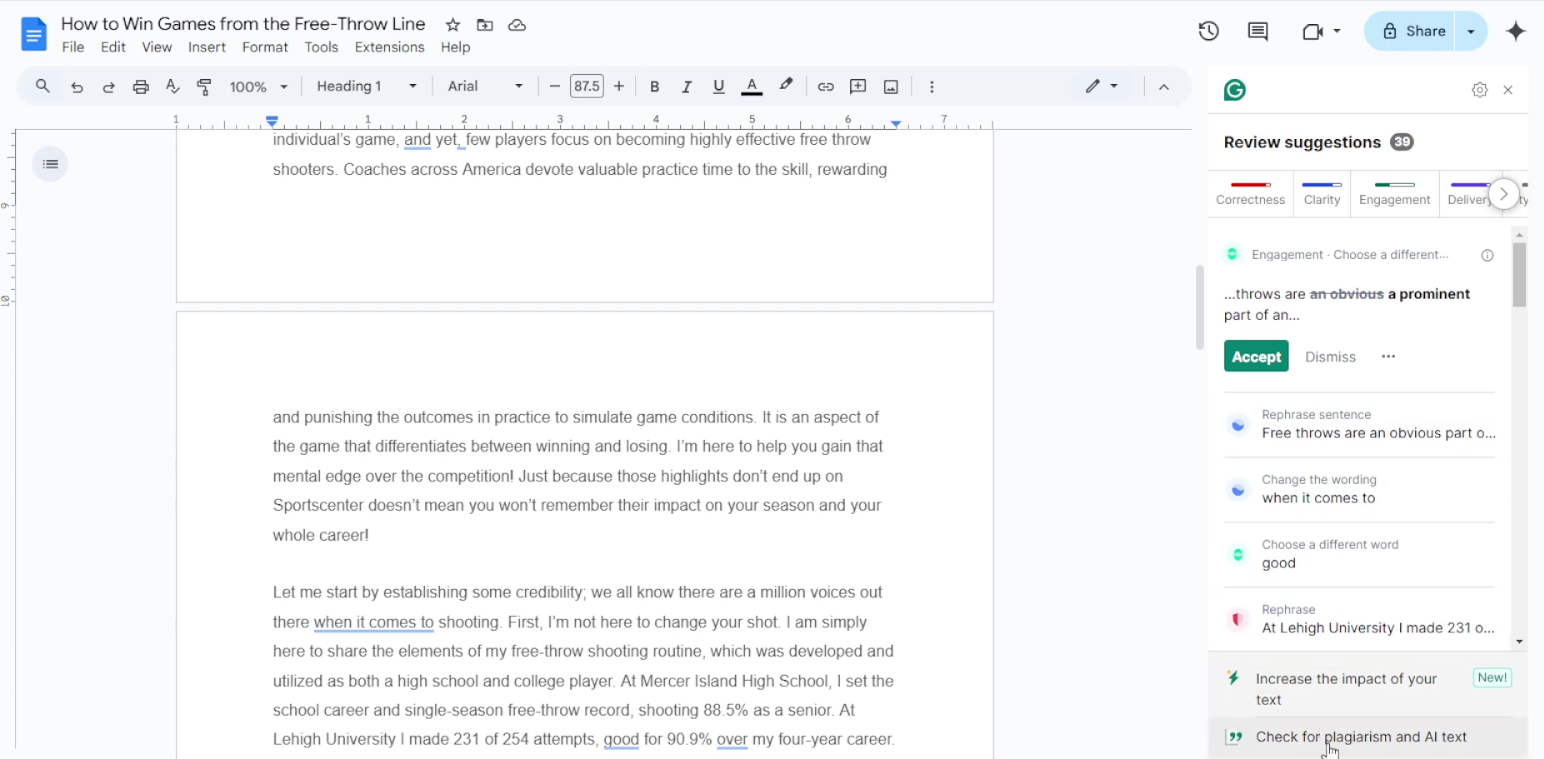
Task: Open the Format menu
Action: pos(264,47)
